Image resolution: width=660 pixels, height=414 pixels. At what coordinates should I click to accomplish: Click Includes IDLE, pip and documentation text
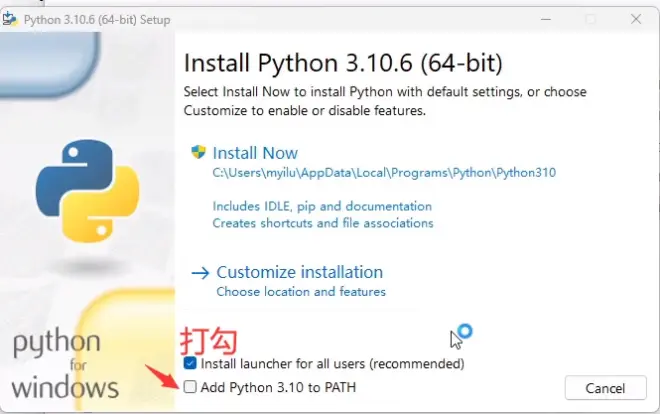pyautogui.click(x=322, y=206)
